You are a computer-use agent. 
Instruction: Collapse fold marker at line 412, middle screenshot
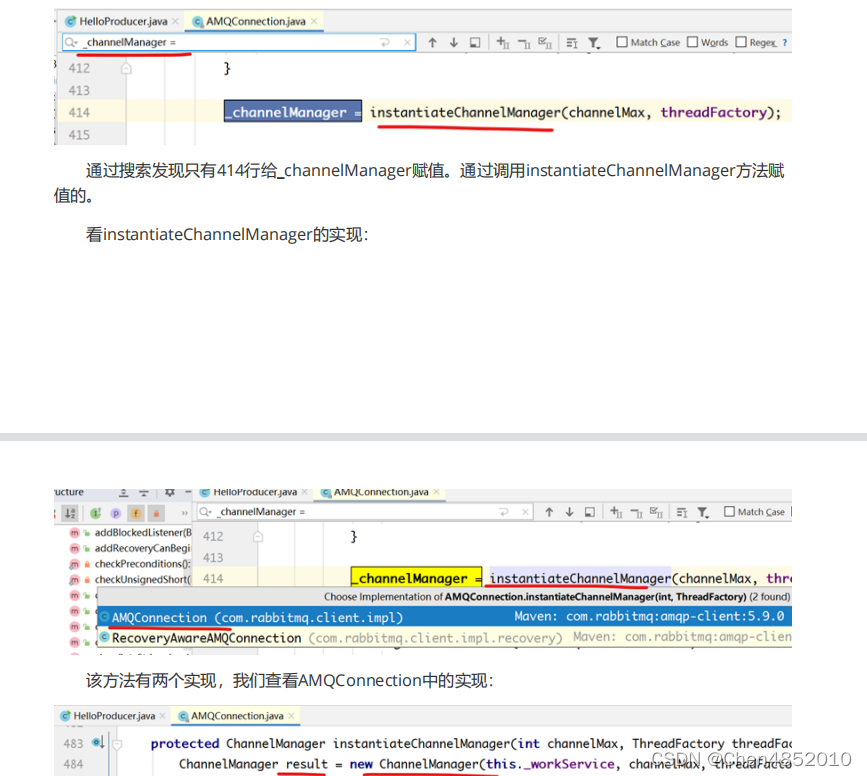click(258, 537)
